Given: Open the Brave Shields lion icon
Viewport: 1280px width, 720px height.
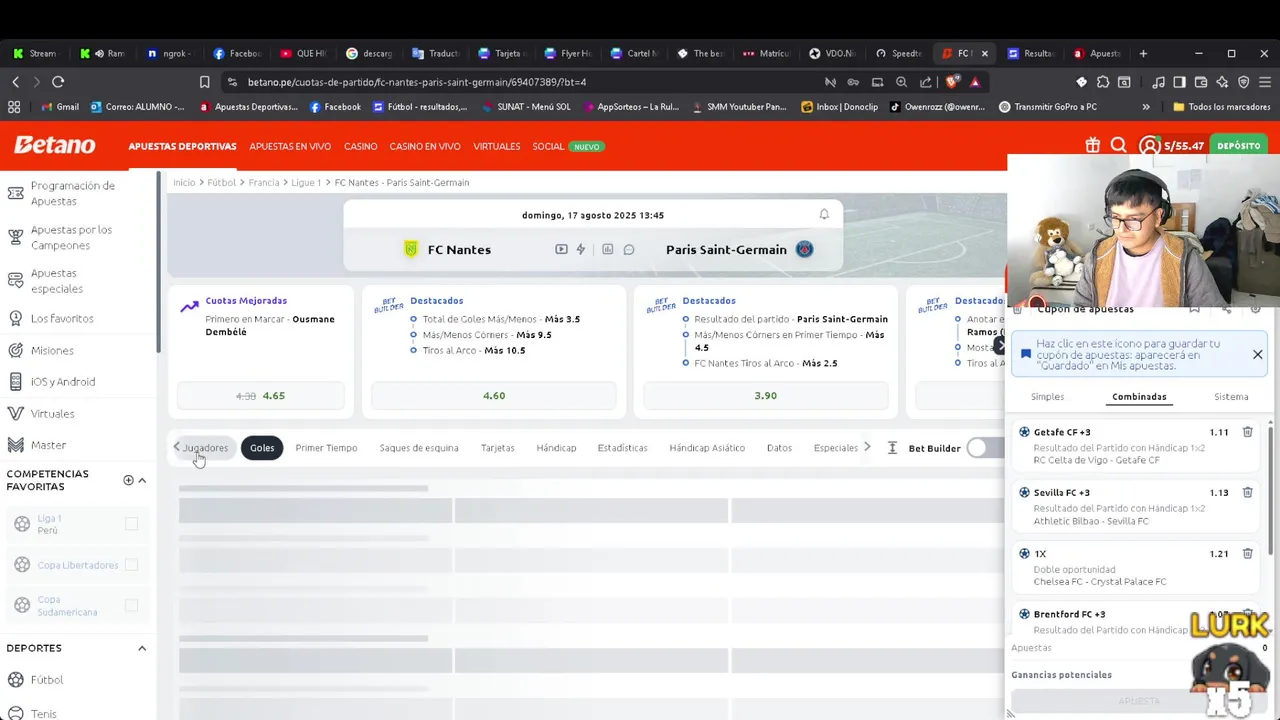Looking at the screenshot, I should 952,82.
